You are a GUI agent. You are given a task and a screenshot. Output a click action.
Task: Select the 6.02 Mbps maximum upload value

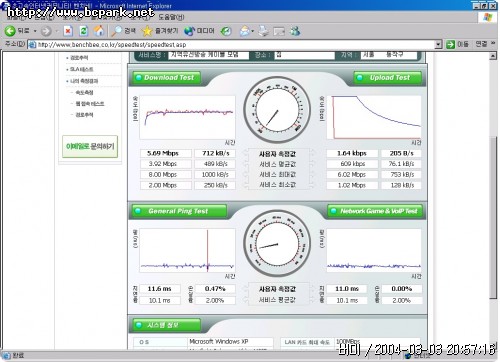(x=352, y=175)
